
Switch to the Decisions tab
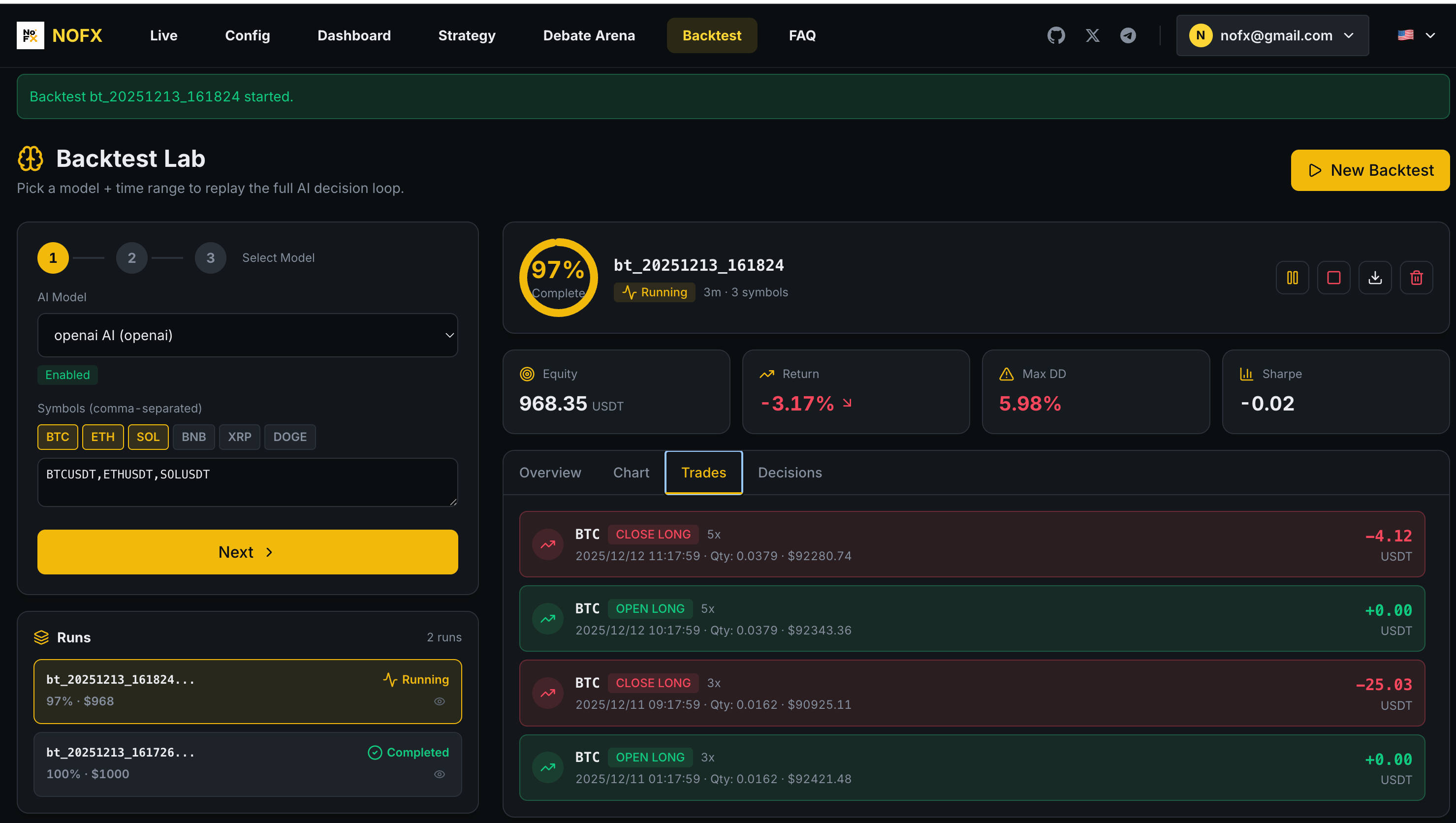[x=790, y=473]
